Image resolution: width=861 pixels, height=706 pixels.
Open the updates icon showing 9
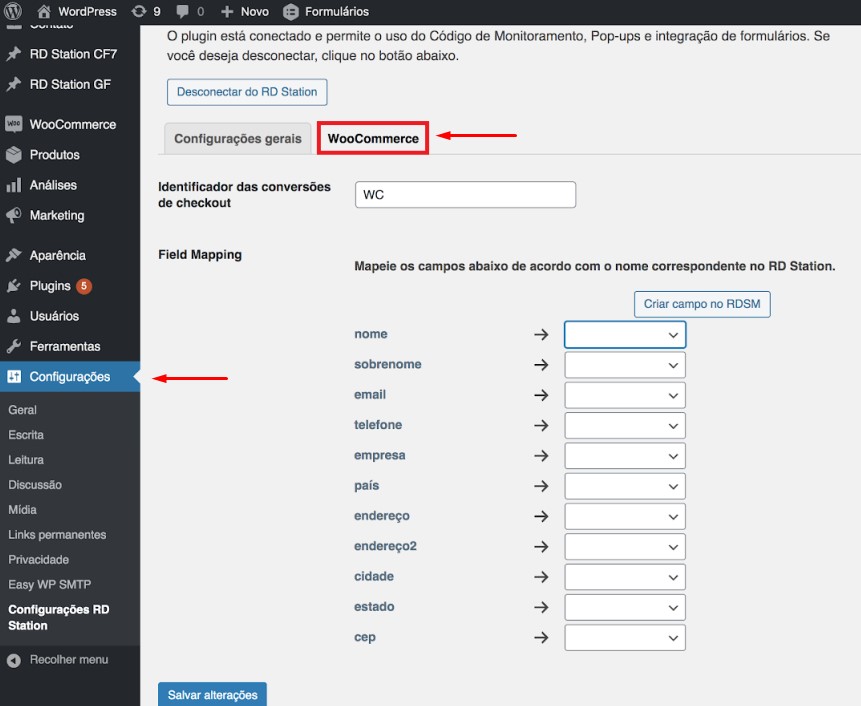[x=139, y=11]
